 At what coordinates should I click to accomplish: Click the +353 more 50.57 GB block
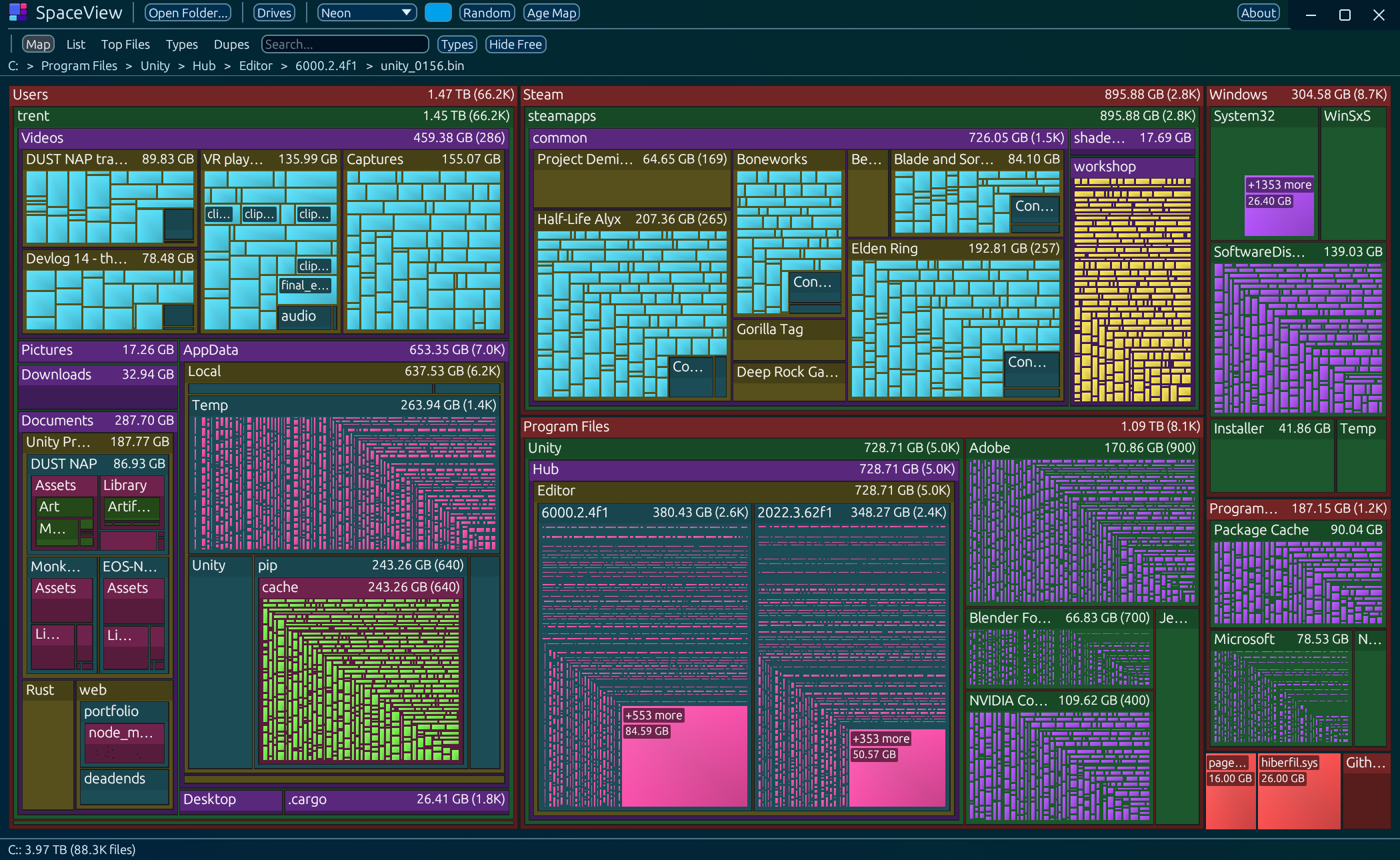(897, 767)
